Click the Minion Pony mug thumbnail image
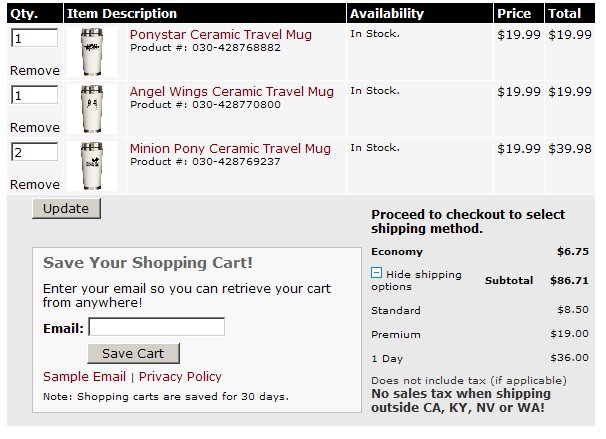 click(x=92, y=166)
